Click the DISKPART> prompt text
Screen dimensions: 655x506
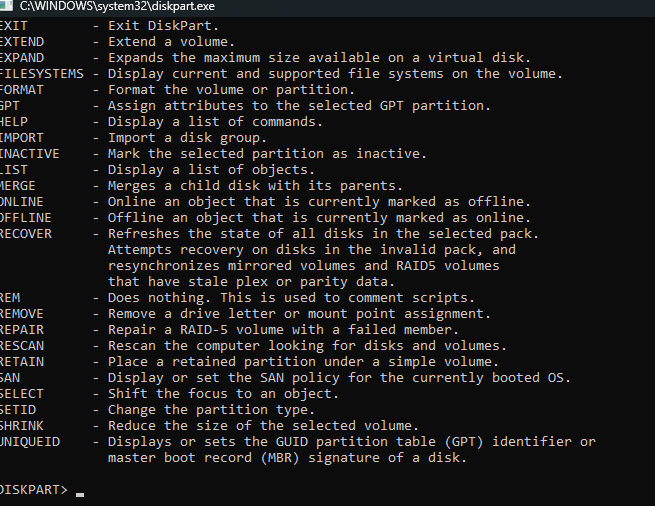(34, 490)
